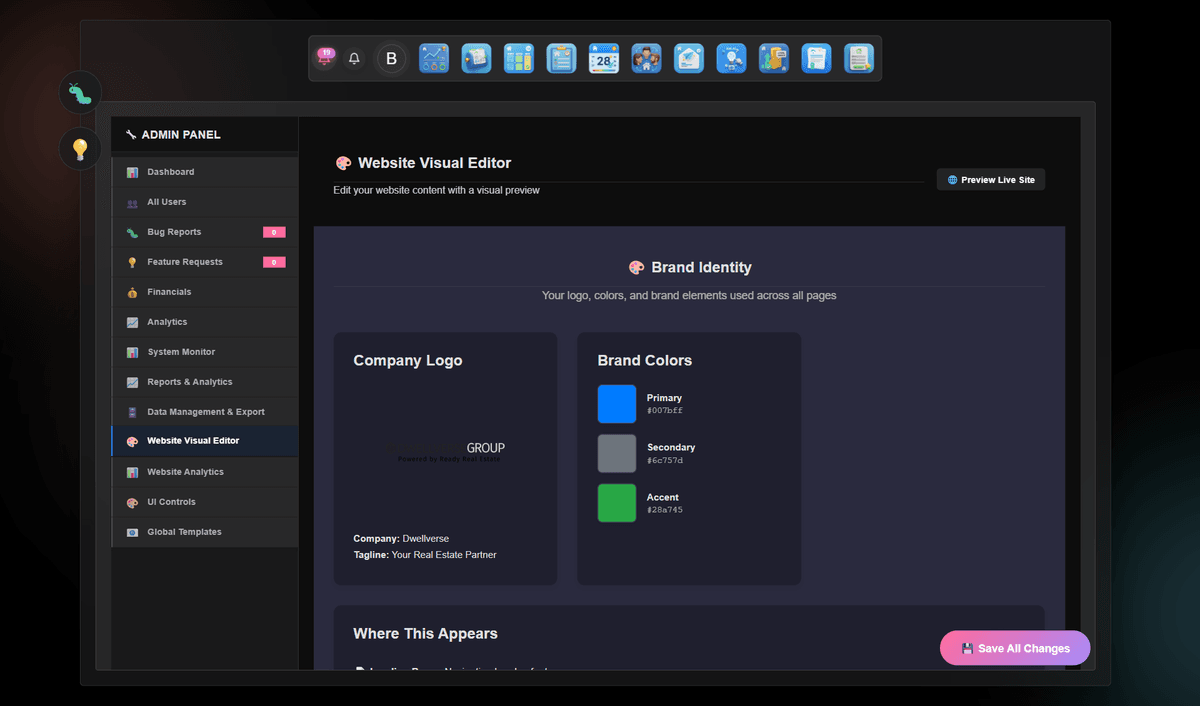The width and height of the screenshot is (1200, 706).
Task: Click the notification bell icon
Action: (354, 58)
